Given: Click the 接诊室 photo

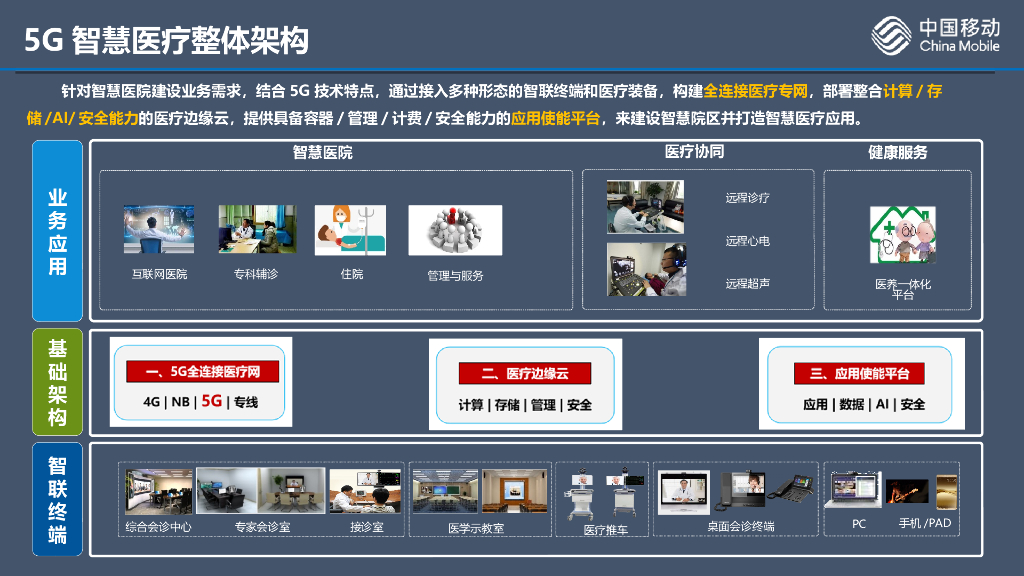Looking at the screenshot, I should tap(365, 491).
